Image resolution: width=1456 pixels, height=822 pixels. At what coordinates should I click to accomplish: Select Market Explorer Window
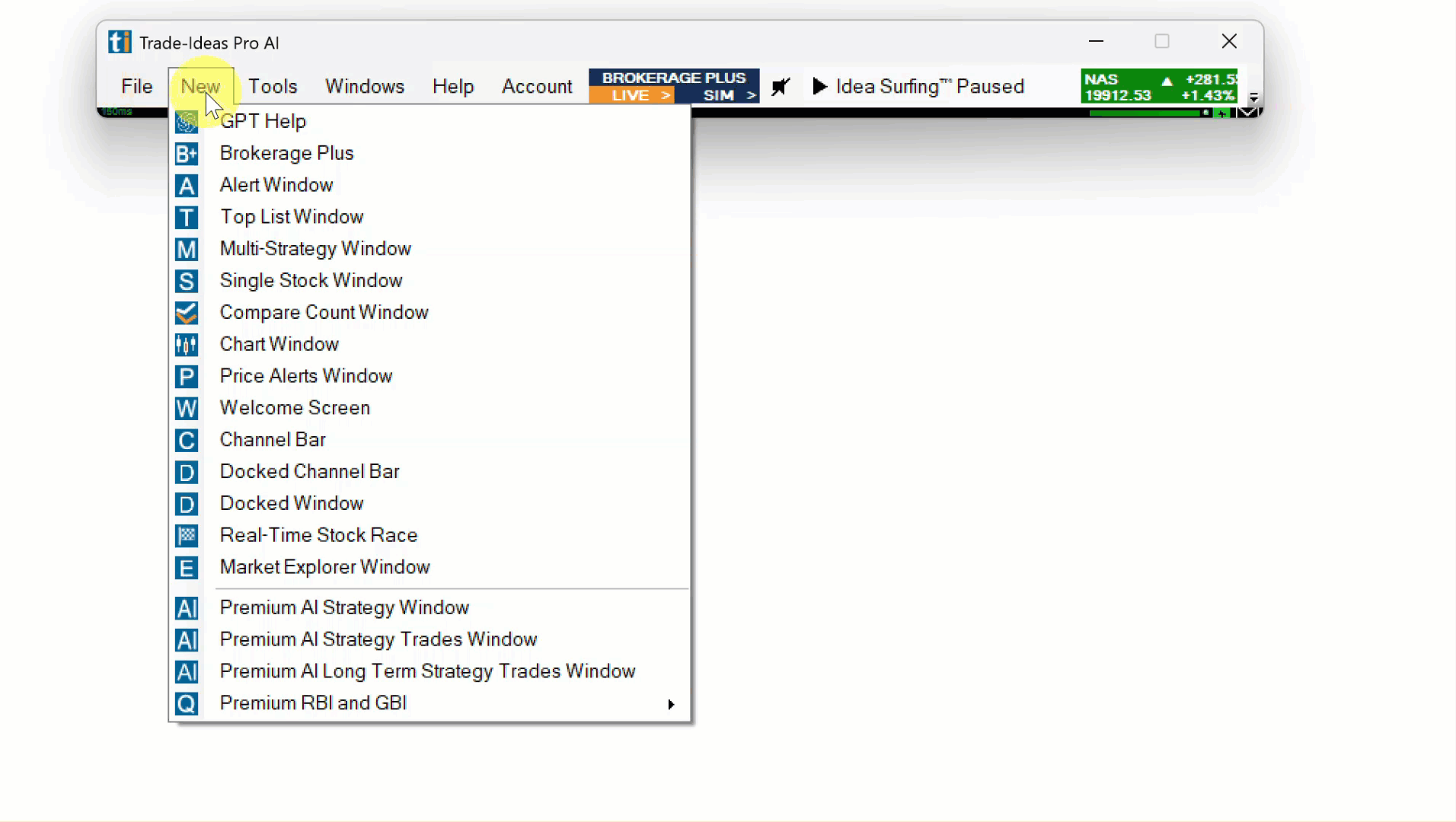pos(429,568)
